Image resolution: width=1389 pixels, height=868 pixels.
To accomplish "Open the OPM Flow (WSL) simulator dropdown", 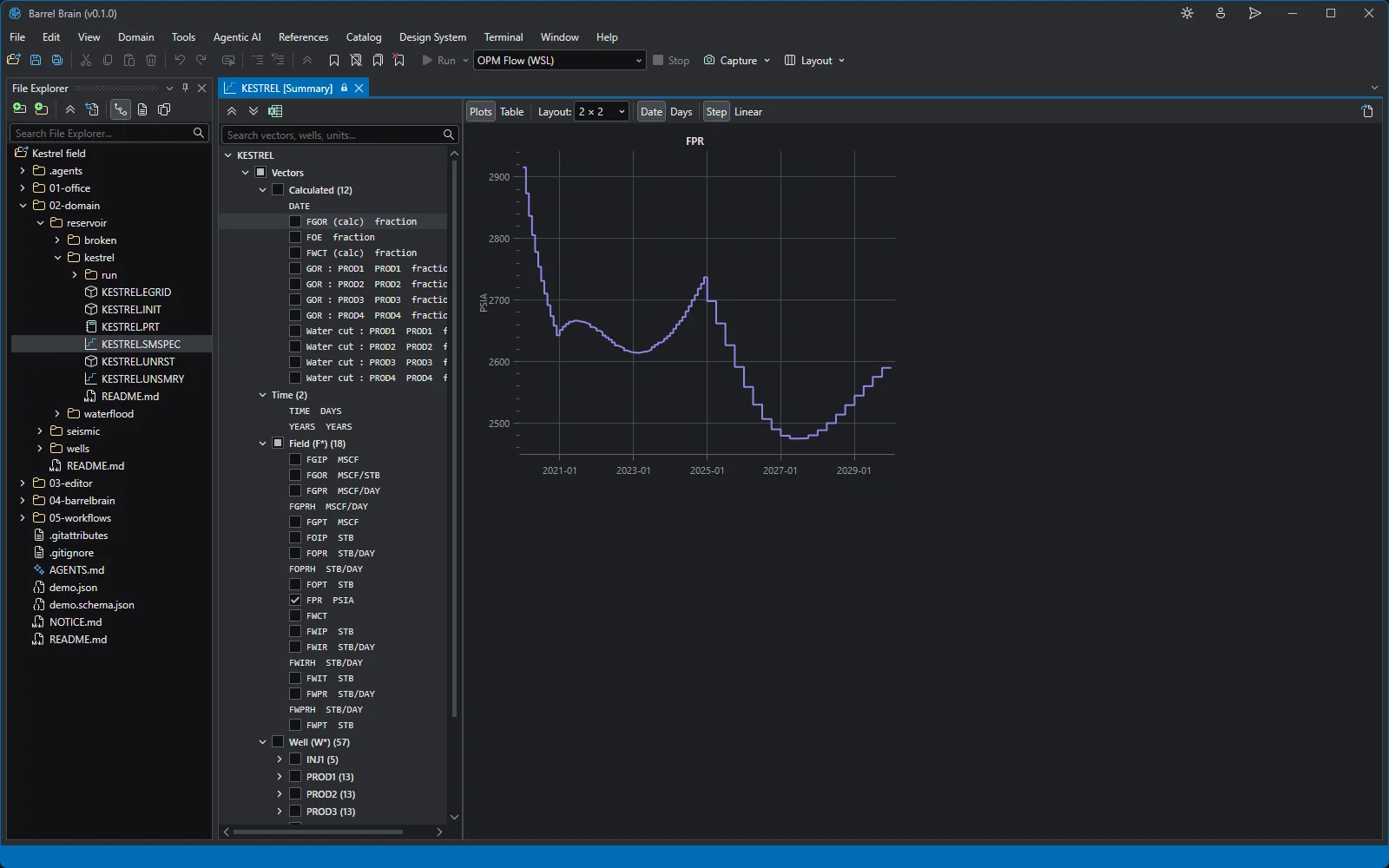I will 559,60.
